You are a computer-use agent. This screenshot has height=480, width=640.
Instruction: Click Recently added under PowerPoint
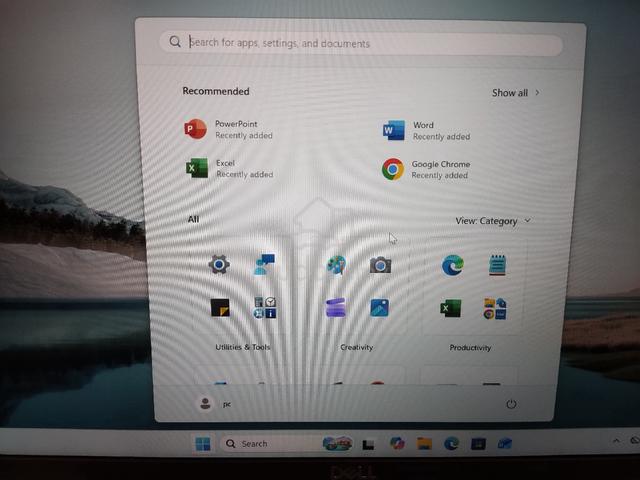coord(244,136)
